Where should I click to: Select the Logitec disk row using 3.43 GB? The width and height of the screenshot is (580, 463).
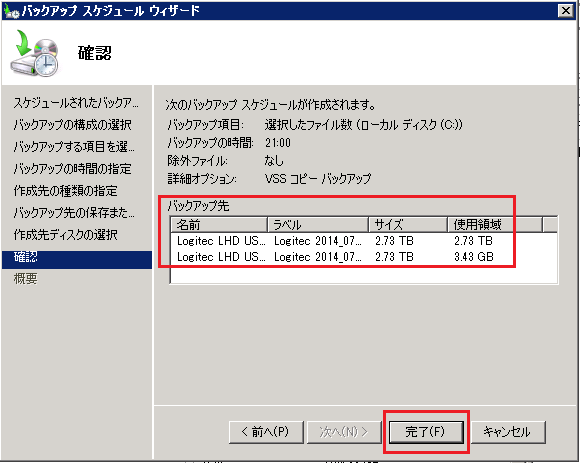coord(364,256)
